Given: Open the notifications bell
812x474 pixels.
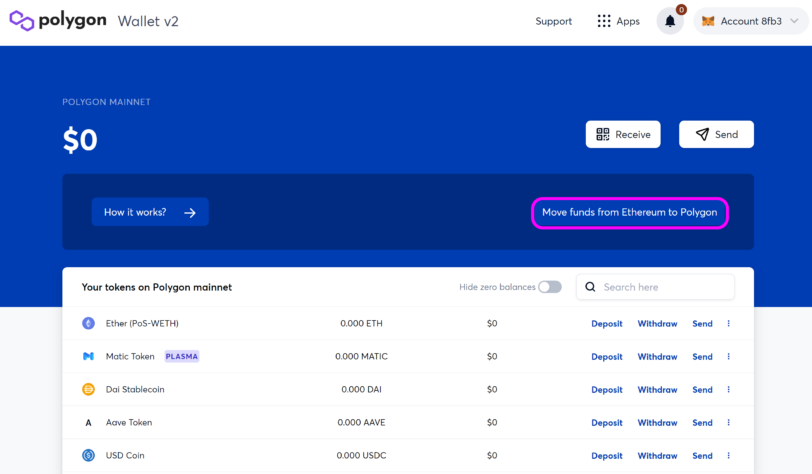Looking at the screenshot, I should pos(670,21).
